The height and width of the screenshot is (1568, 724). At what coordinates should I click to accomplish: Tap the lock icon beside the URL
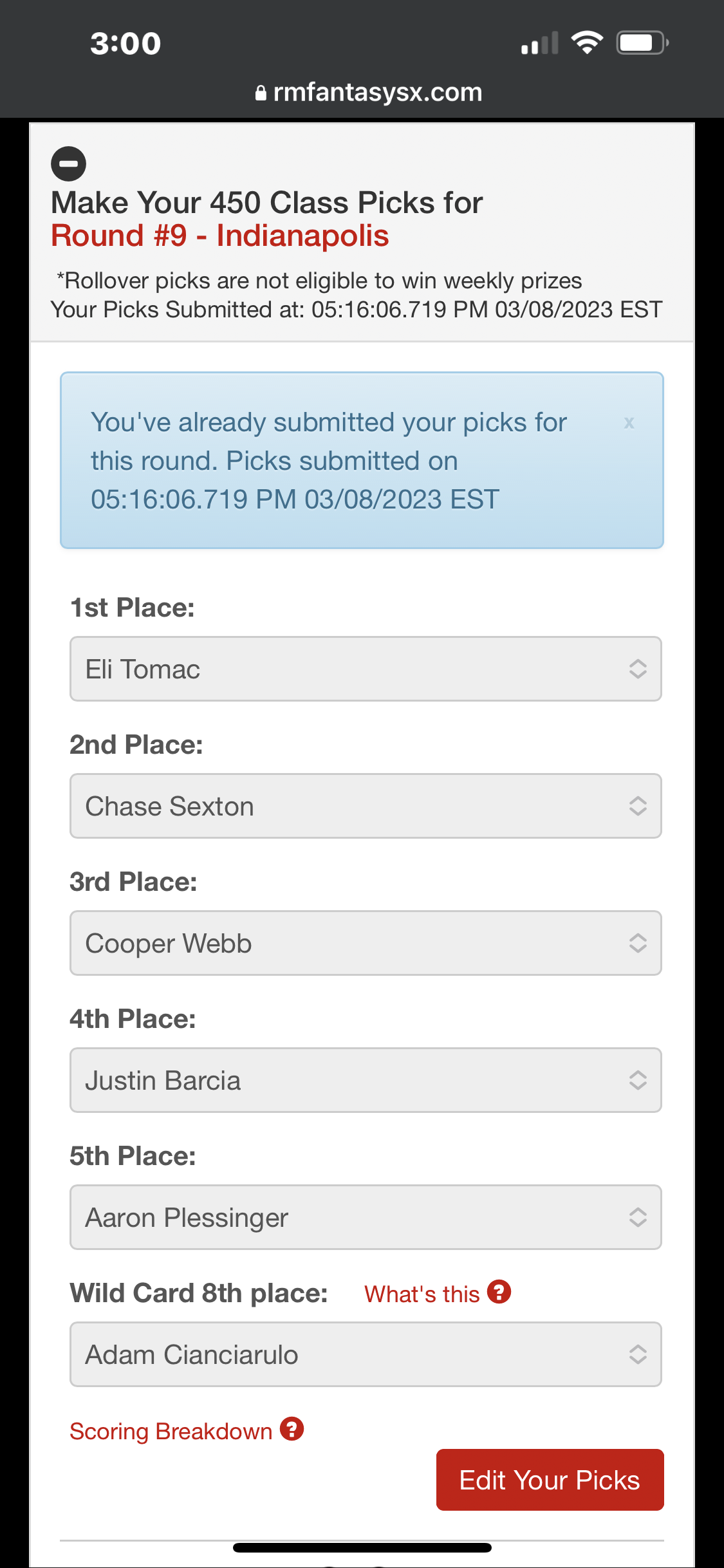pos(261,93)
